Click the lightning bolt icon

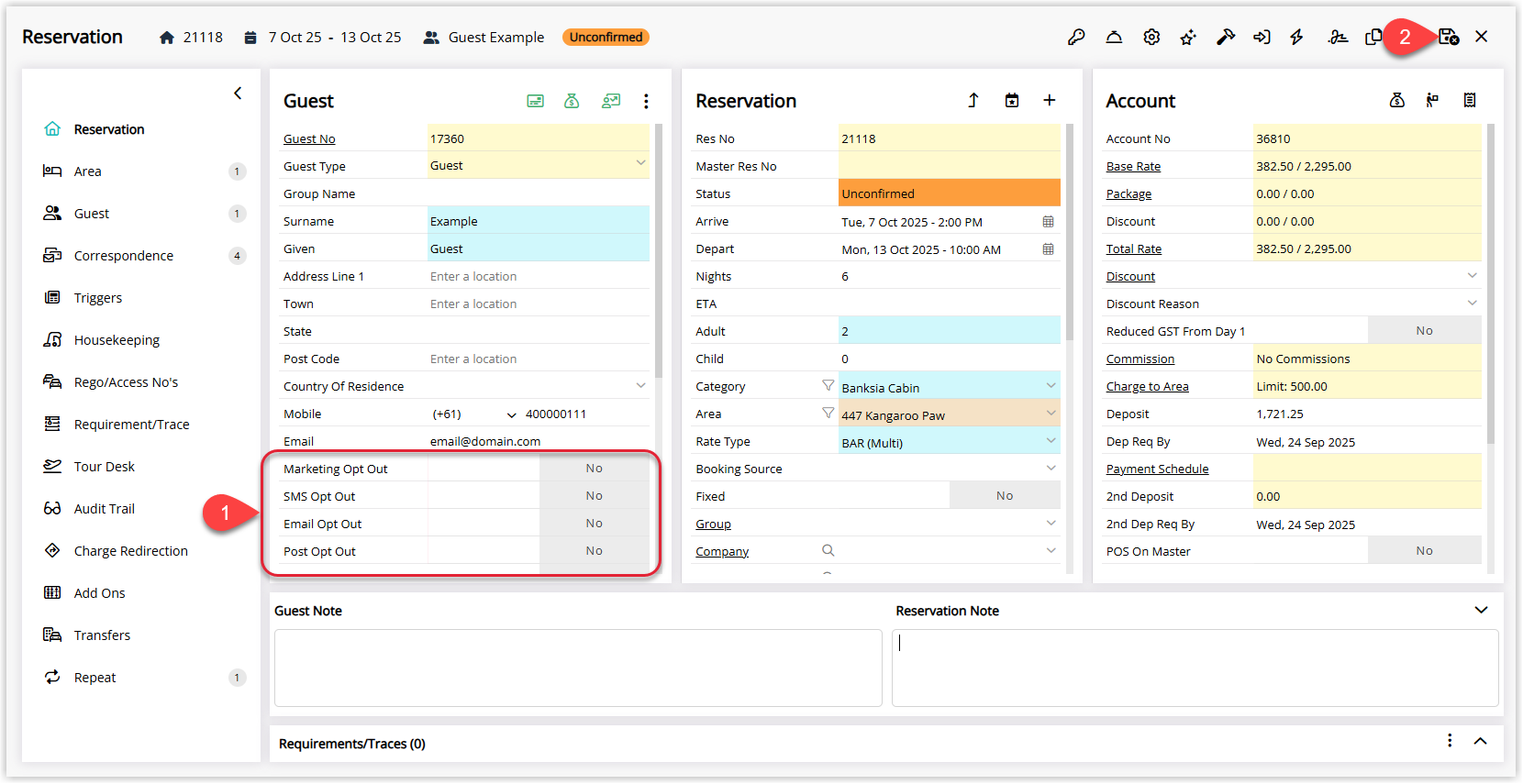tap(1296, 38)
